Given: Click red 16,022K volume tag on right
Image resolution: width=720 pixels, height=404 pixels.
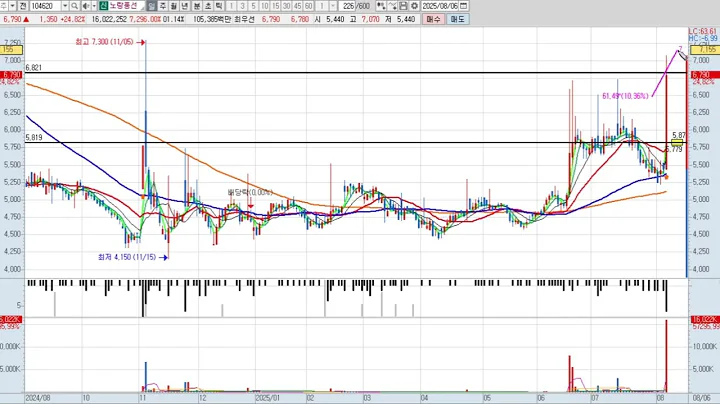Looking at the screenshot, I should (x=705, y=319).
